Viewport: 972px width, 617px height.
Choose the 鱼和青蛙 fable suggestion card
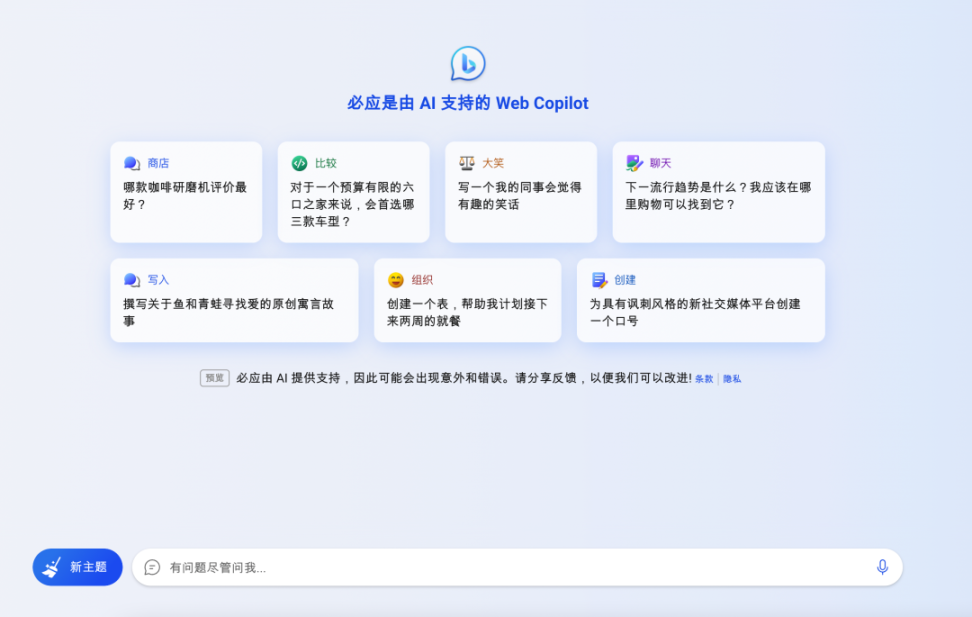coord(234,300)
